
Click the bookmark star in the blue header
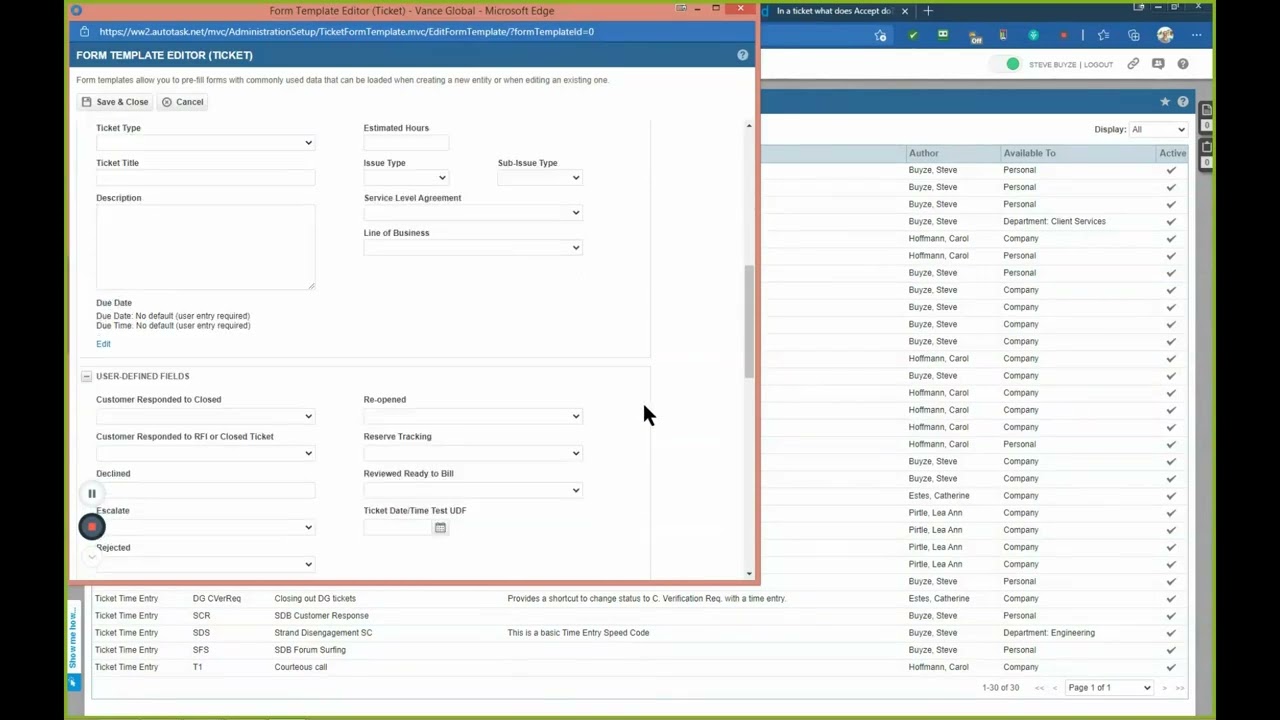coord(1164,102)
